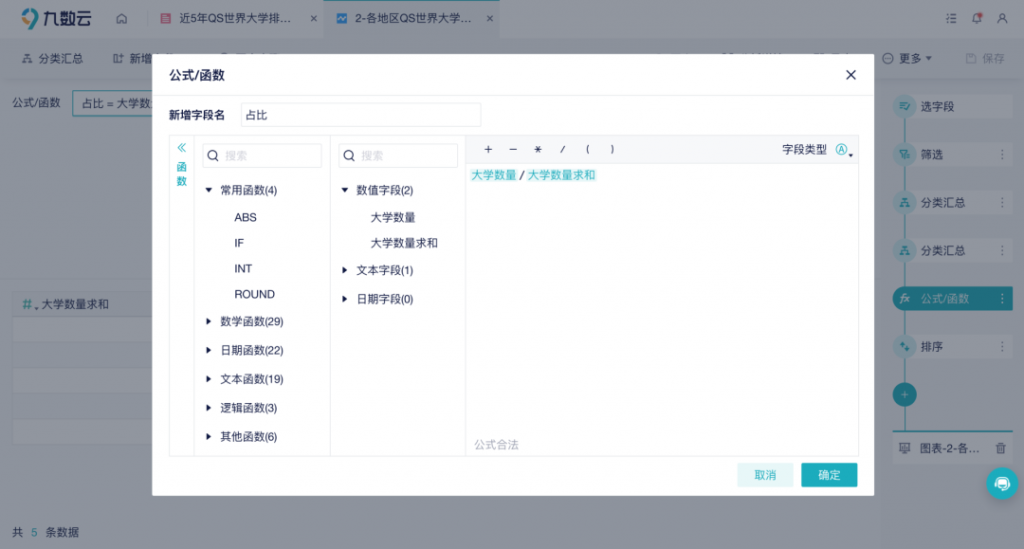Image resolution: width=1024 pixels, height=549 pixels.
Task: Select the ROUND function
Action: 254,295
